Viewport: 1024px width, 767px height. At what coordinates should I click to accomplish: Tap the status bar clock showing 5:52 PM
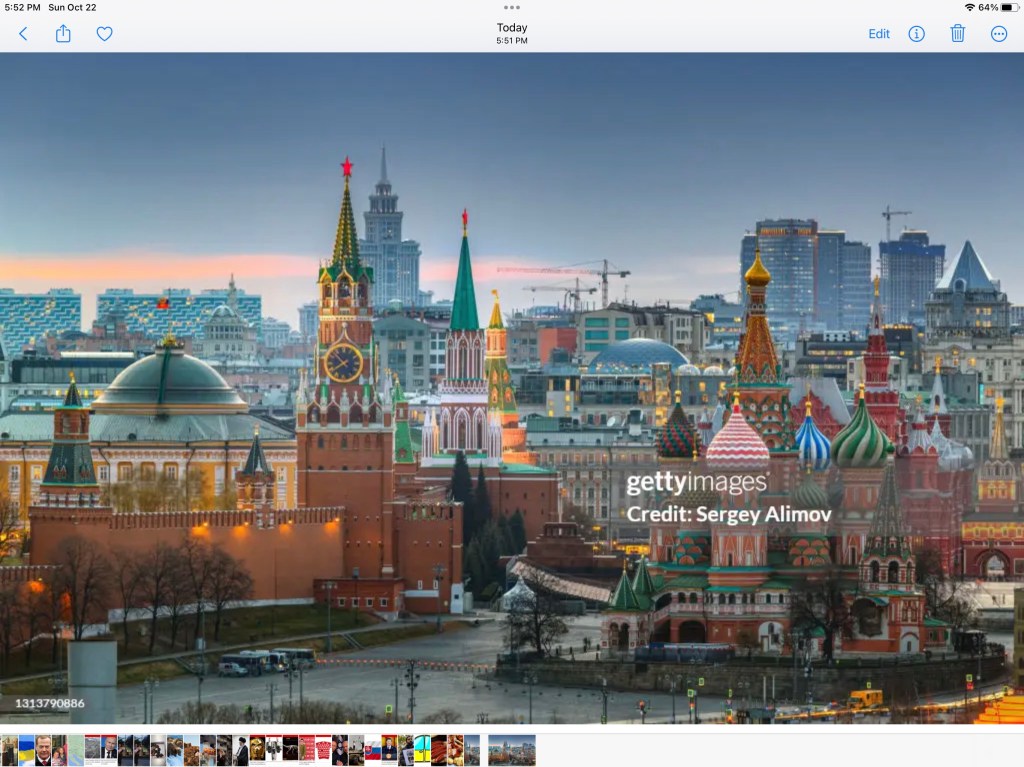[22, 7]
